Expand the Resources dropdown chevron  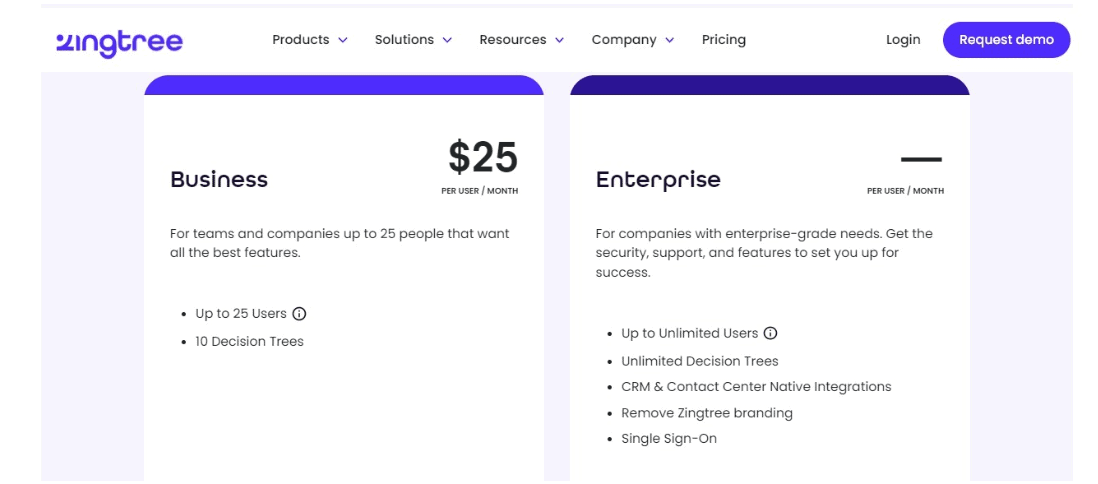click(x=559, y=41)
